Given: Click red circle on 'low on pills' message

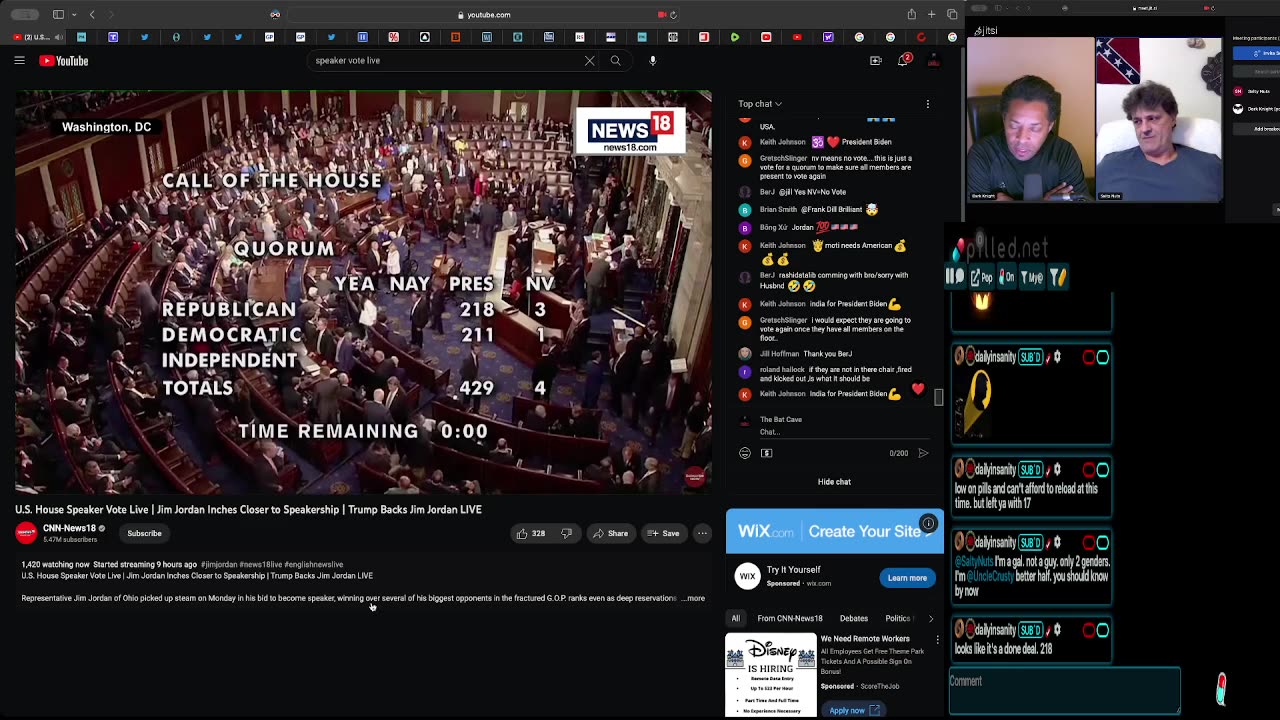Looking at the screenshot, I should click(1089, 470).
